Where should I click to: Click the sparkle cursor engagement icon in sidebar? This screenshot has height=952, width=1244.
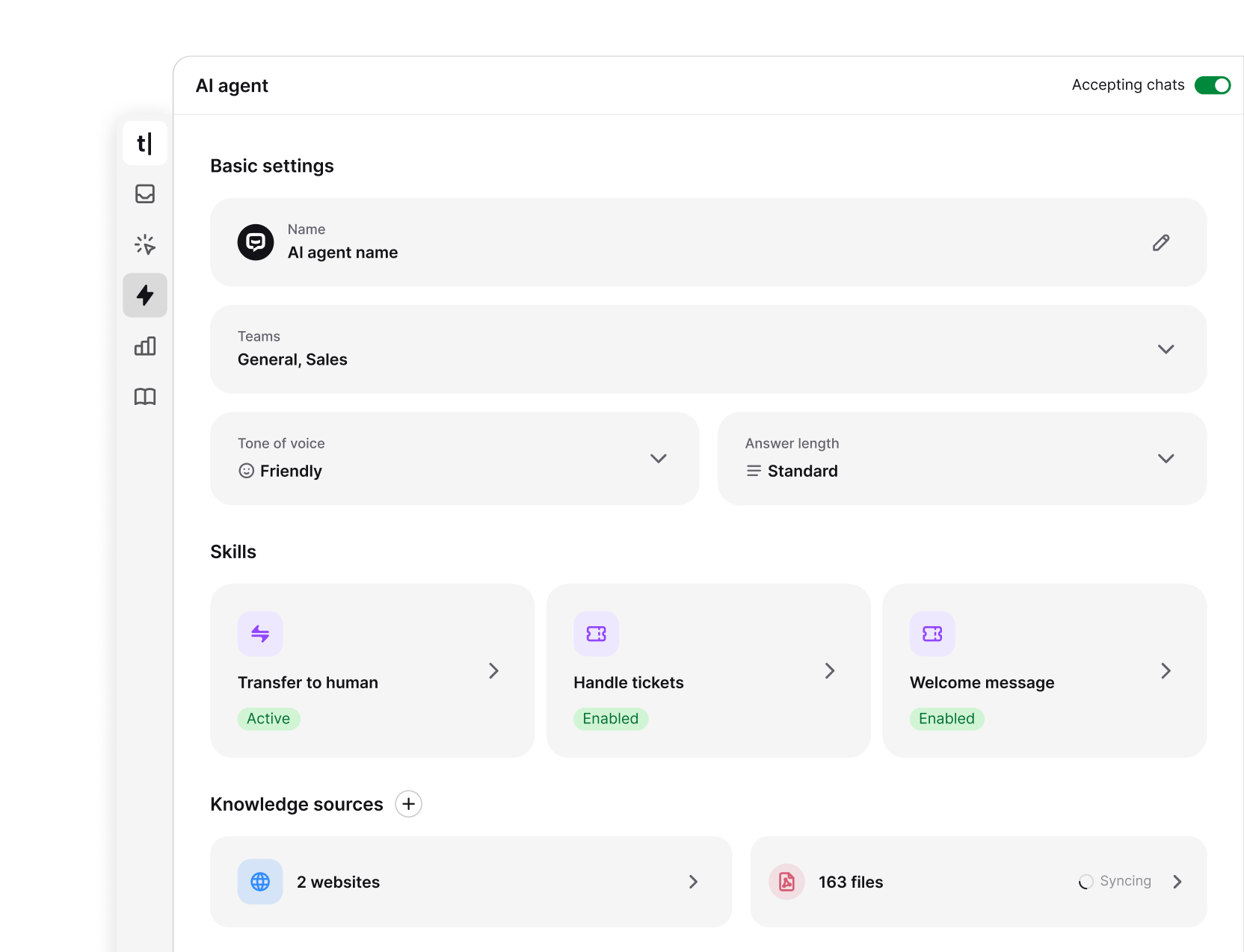click(x=144, y=244)
